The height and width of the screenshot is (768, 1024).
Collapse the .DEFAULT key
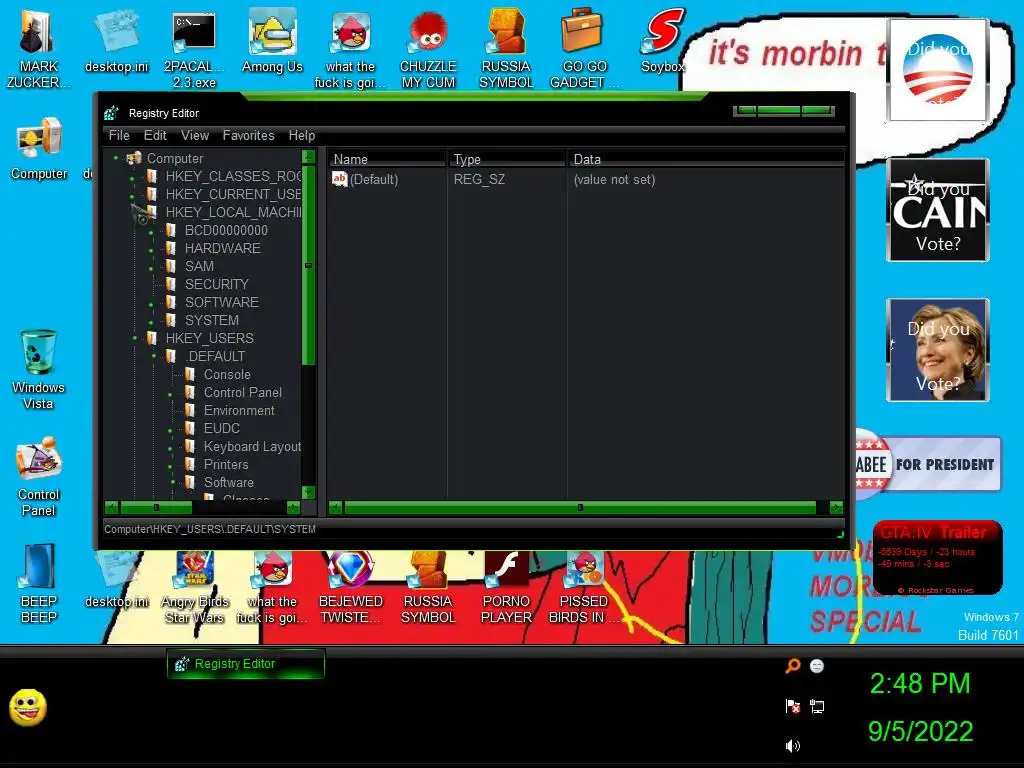(x=155, y=357)
